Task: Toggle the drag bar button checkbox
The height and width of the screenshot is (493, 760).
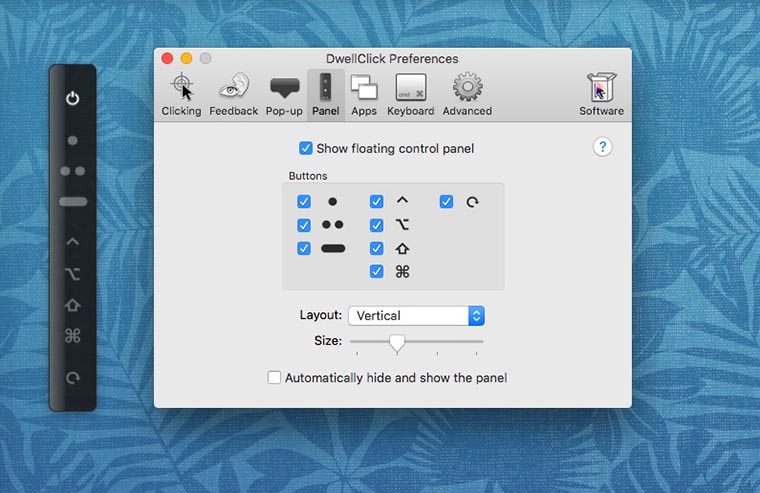Action: (x=304, y=249)
